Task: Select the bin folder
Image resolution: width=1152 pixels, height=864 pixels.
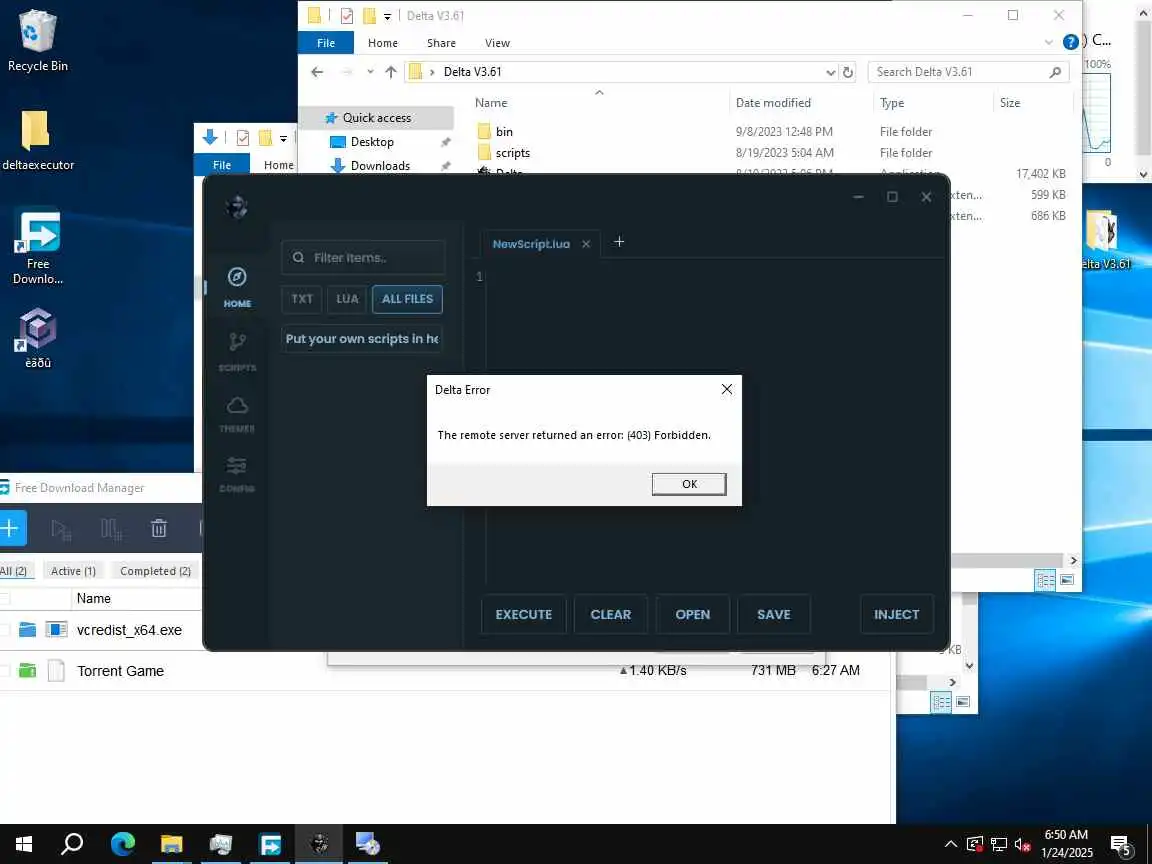Action: click(x=504, y=132)
